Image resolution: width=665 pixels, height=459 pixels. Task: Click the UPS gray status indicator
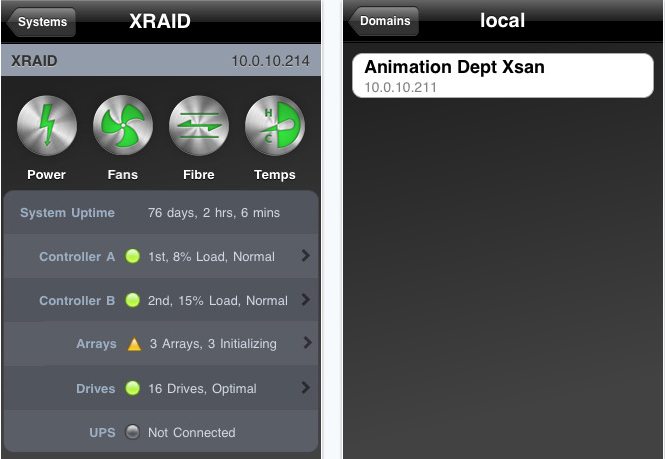(133, 432)
